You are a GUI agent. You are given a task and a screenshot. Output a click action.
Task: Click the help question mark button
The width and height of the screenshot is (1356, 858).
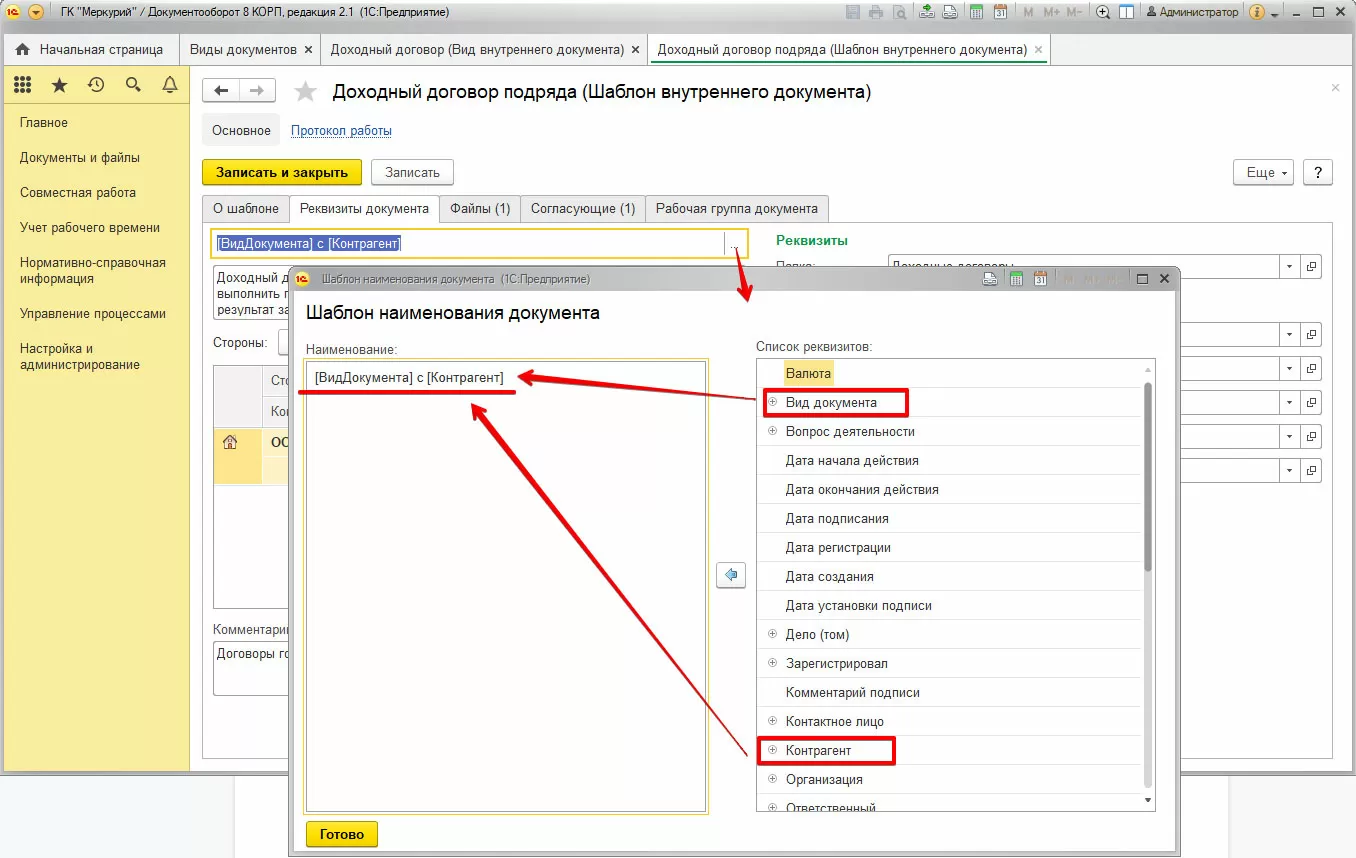click(1318, 172)
